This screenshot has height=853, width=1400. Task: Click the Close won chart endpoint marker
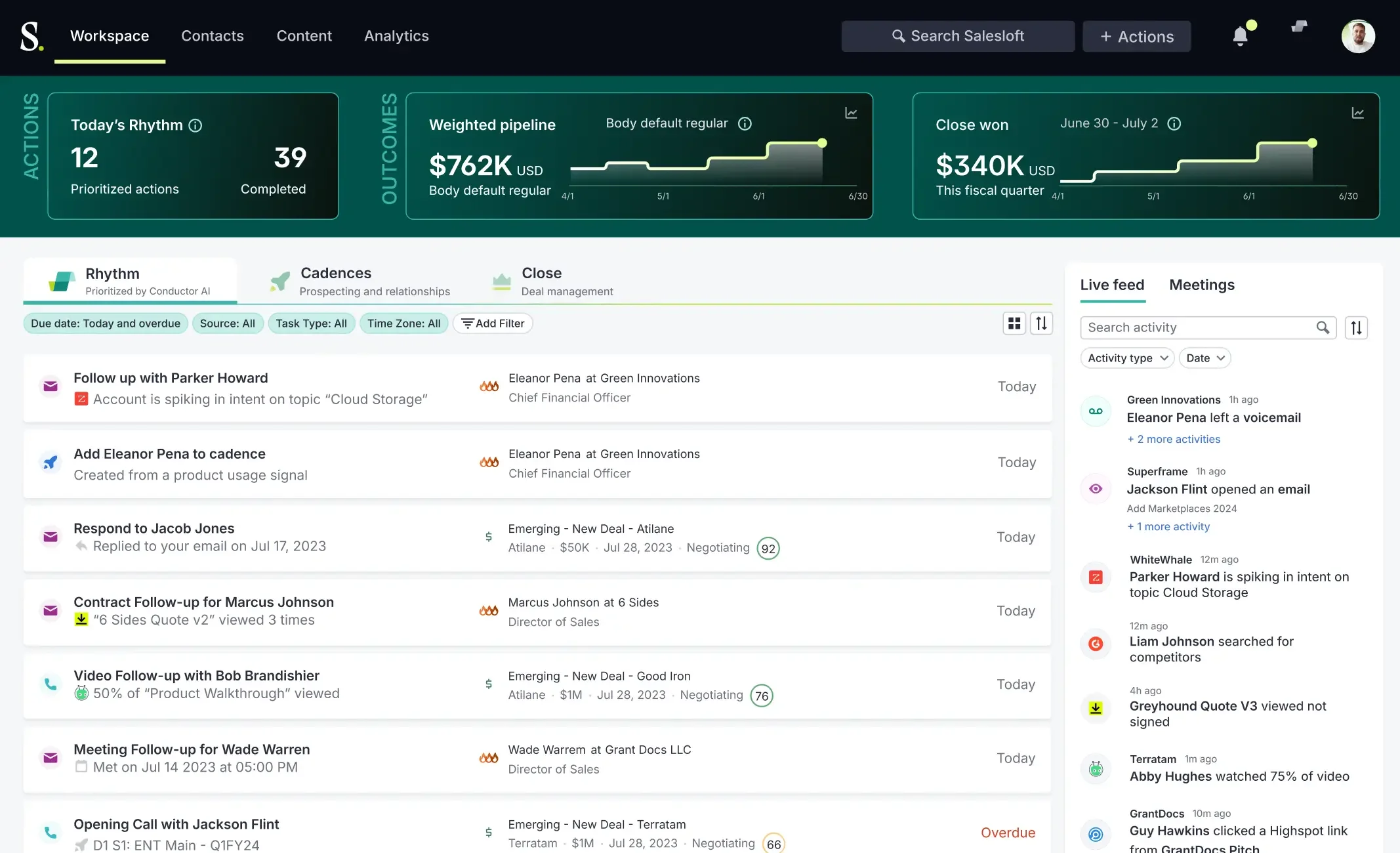point(1313,143)
